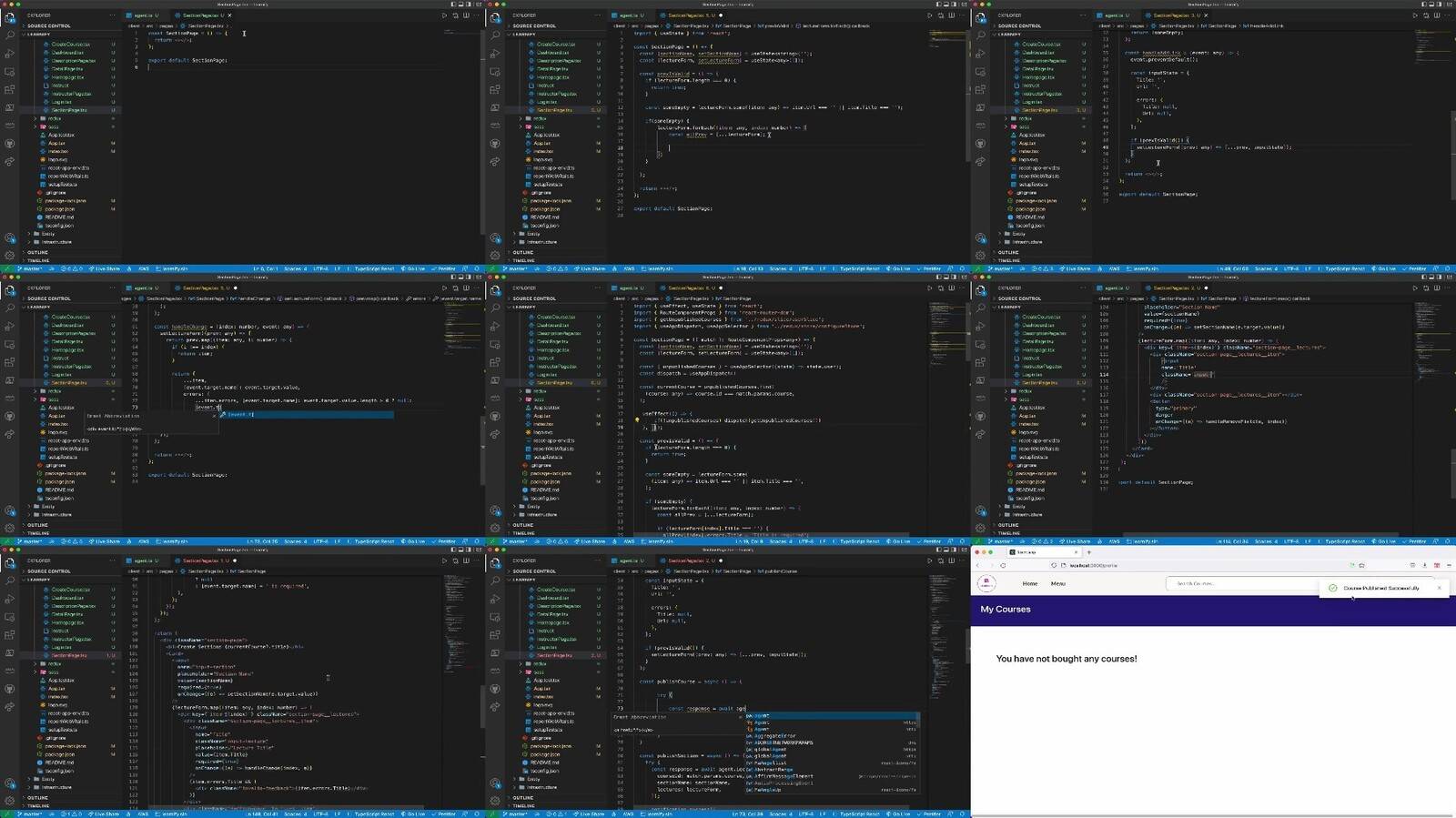Close SectionPage.tsx tab in top-left frame
Image resolution: width=1456 pixels, height=818 pixels.
(229, 15)
